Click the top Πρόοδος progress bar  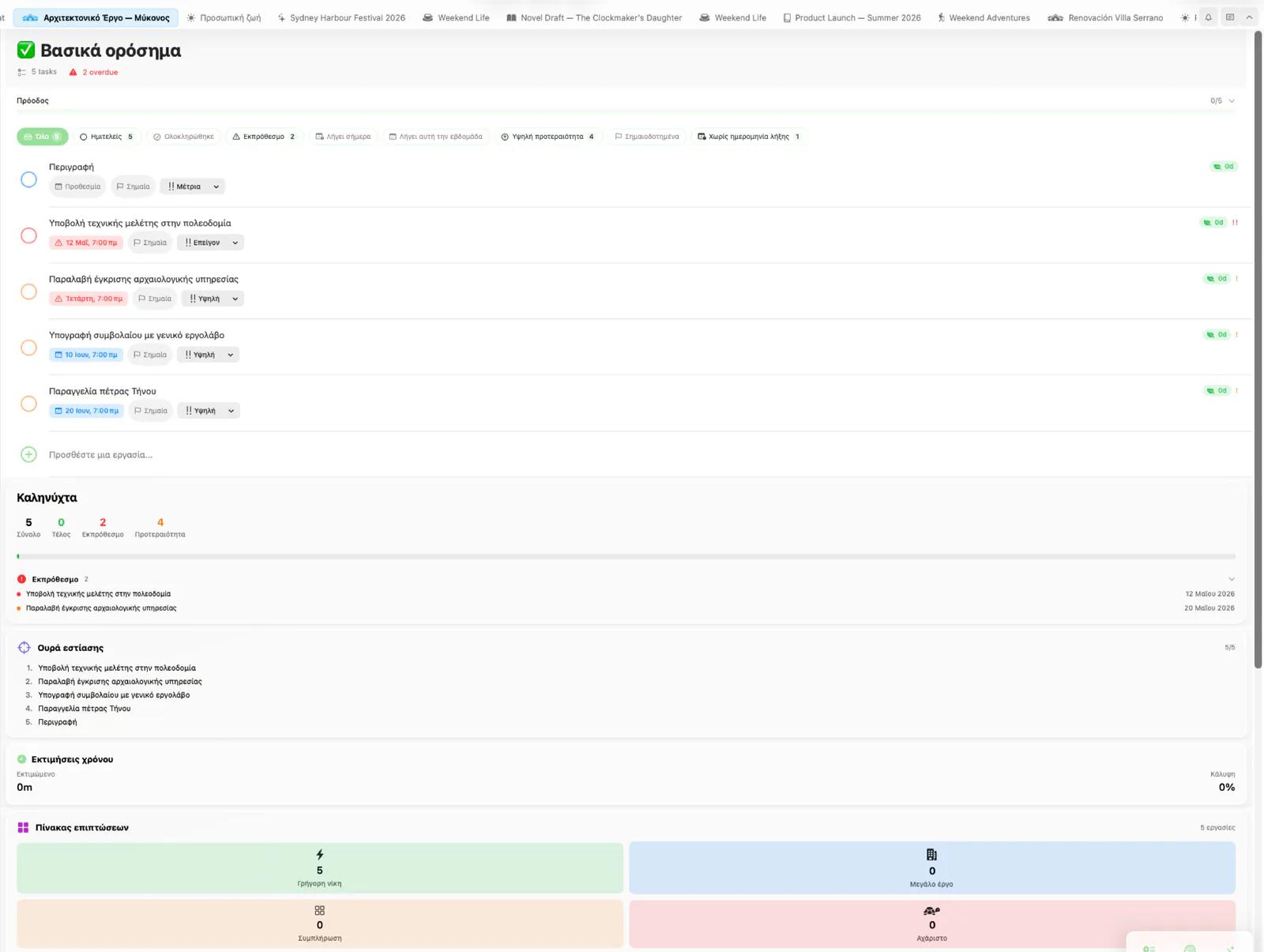tap(626, 111)
